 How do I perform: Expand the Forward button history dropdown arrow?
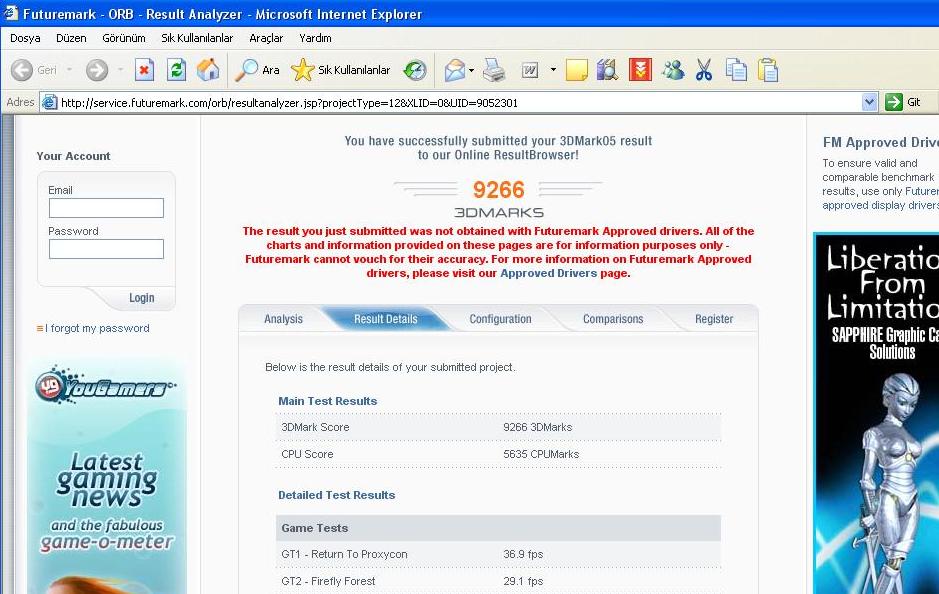coord(120,70)
